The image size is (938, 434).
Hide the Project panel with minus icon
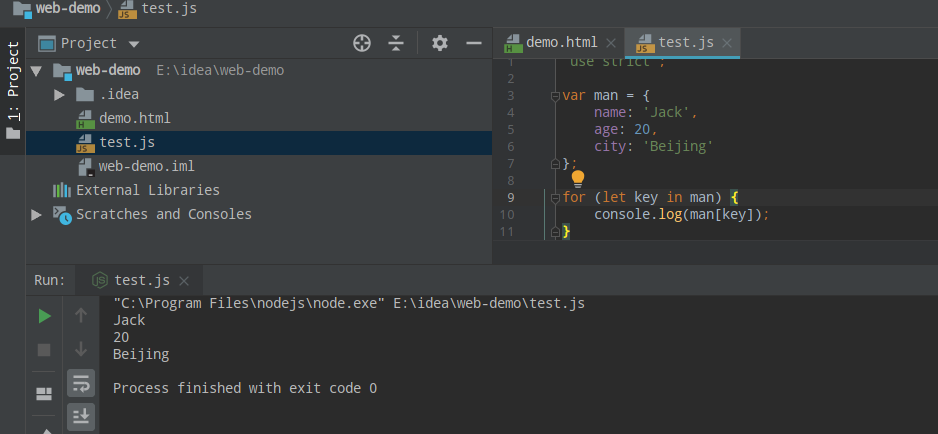[474, 43]
